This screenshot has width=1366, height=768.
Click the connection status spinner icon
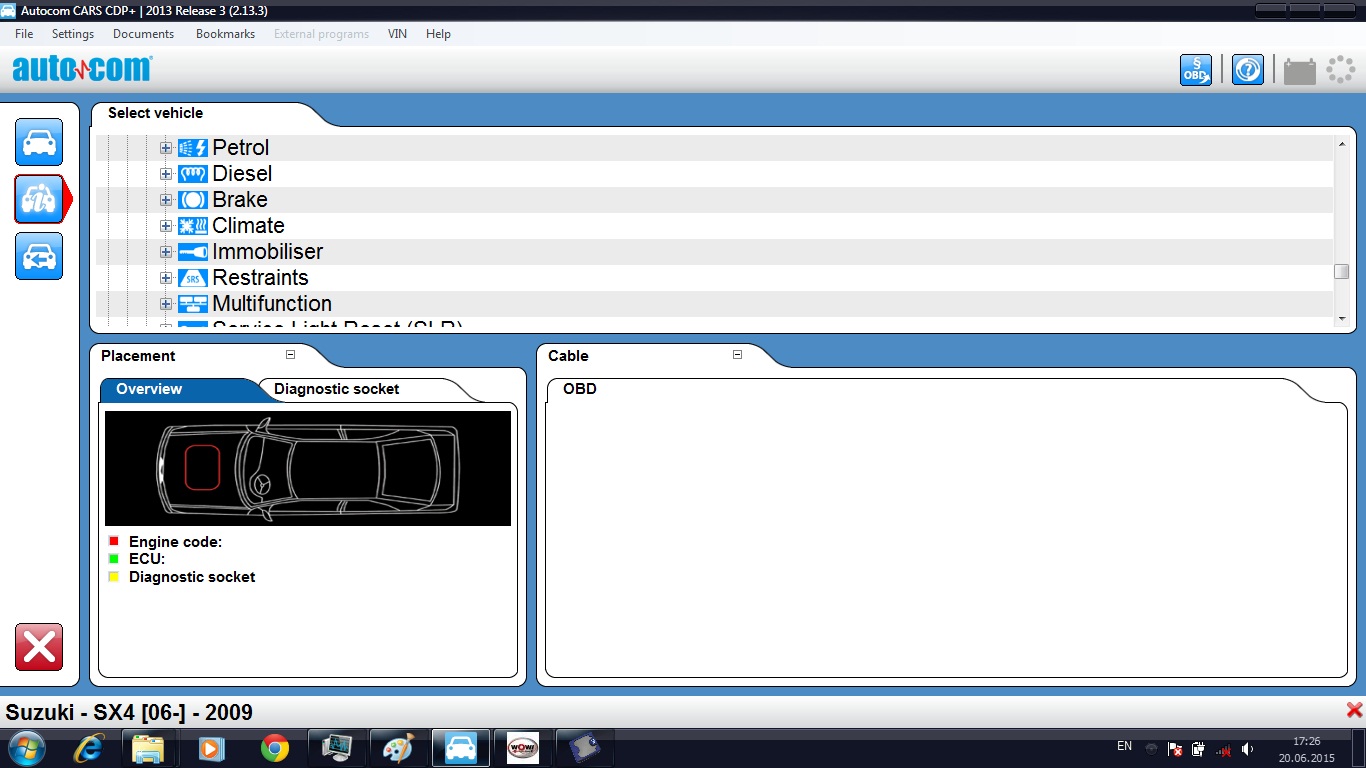(1340, 70)
